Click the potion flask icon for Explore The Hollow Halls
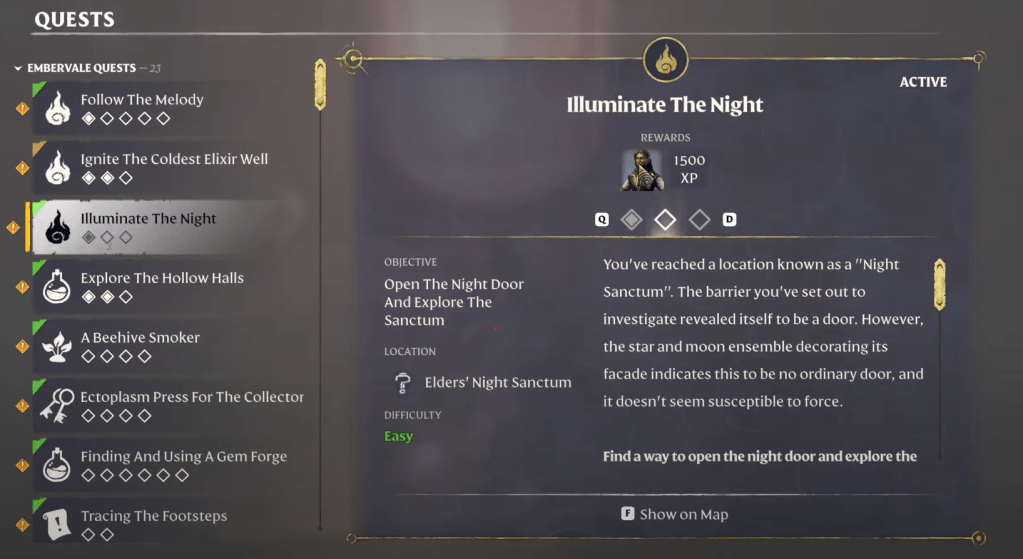The height and width of the screenshot is (559, 1023). (58, 287)
